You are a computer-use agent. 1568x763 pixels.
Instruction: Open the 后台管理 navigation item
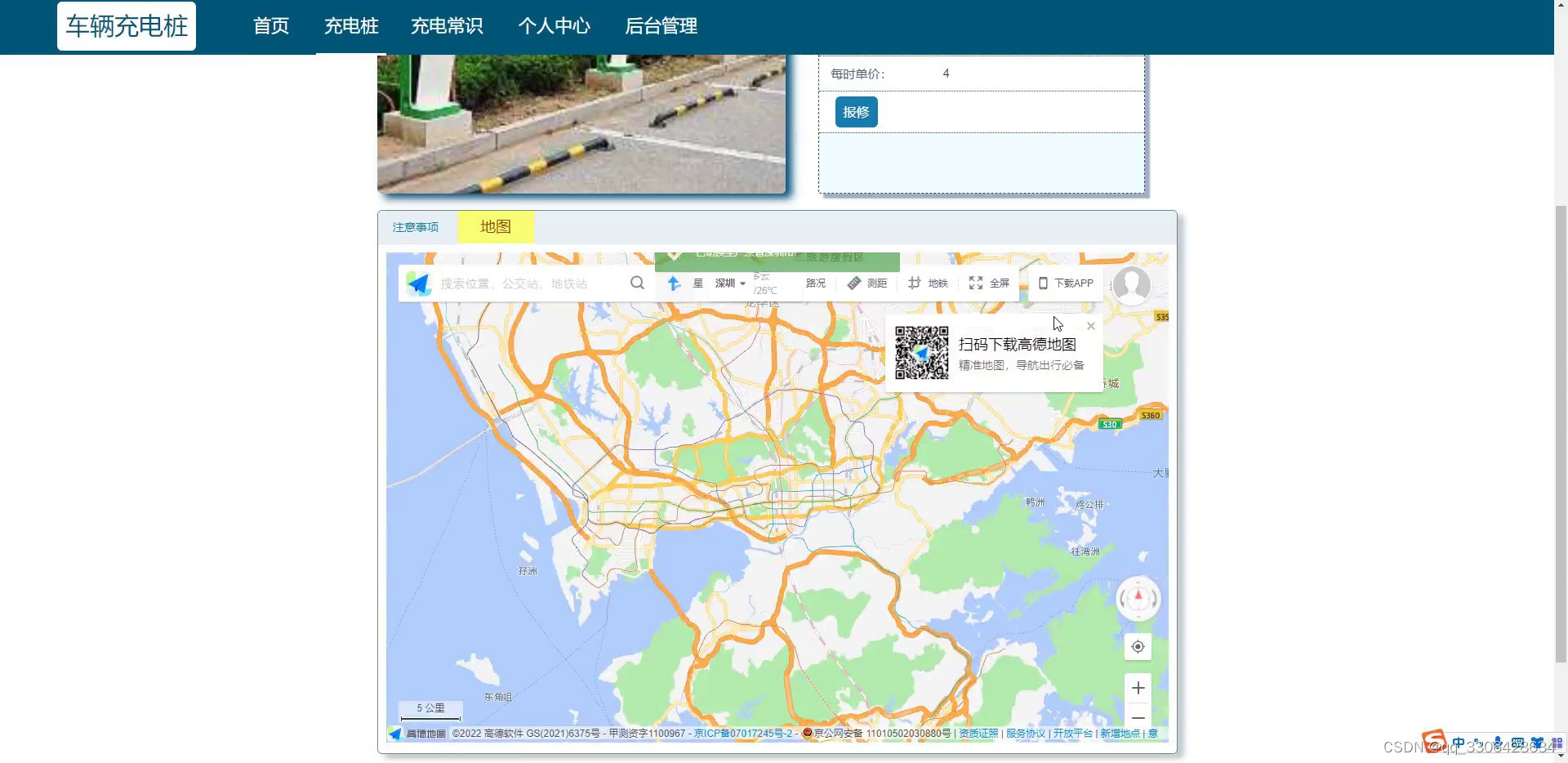point(661,26)
